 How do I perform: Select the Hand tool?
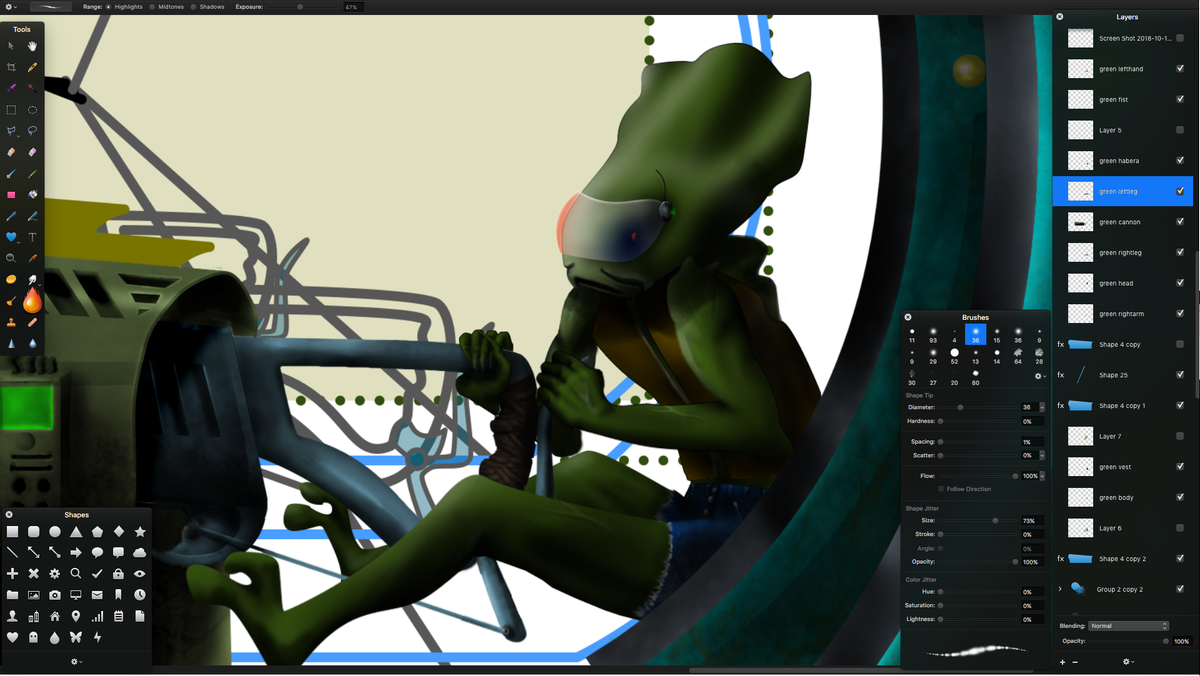tap(32, 46)
